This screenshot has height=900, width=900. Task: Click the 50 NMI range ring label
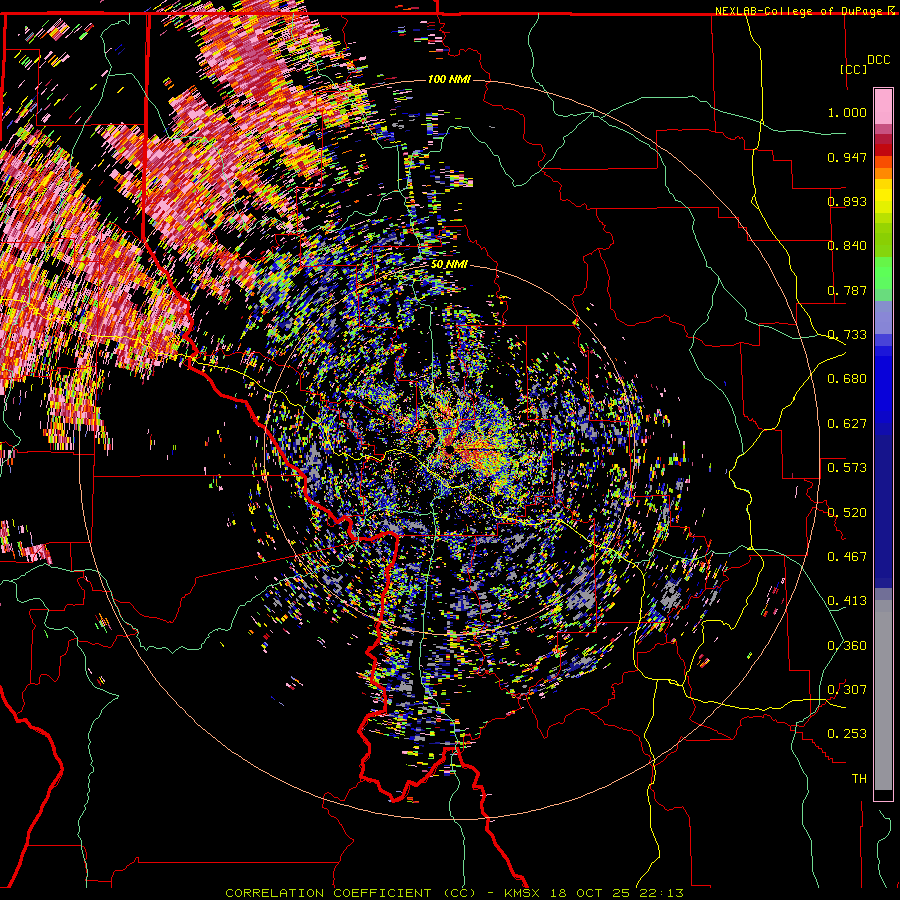coord(449,265)
